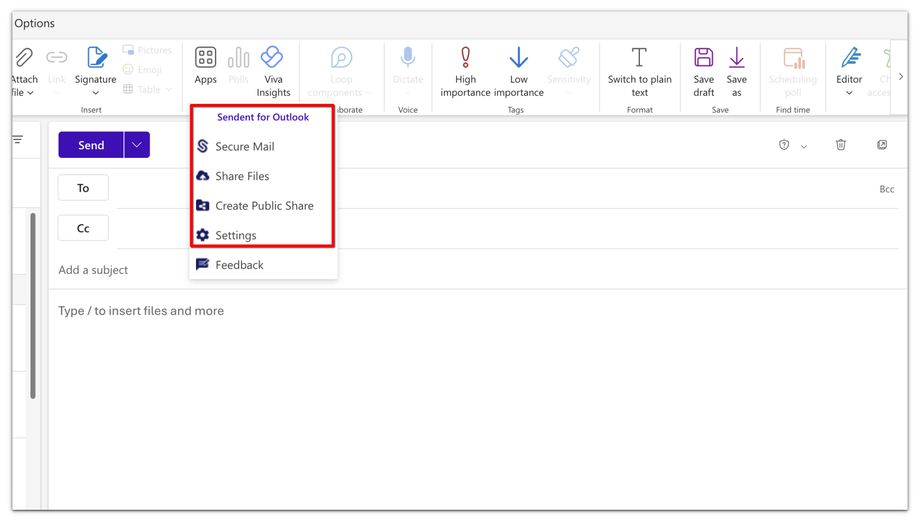Click the Sendent for Outlook header

[x=263, y=117]
